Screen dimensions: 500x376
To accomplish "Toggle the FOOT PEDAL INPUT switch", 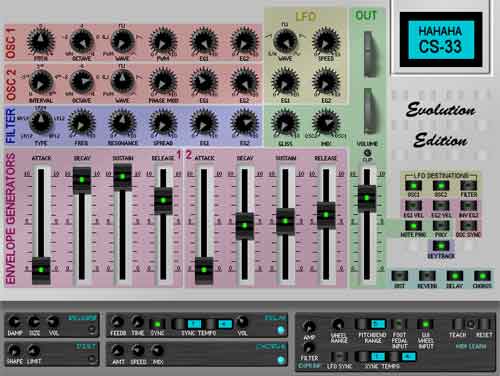I will coord(398,324).
